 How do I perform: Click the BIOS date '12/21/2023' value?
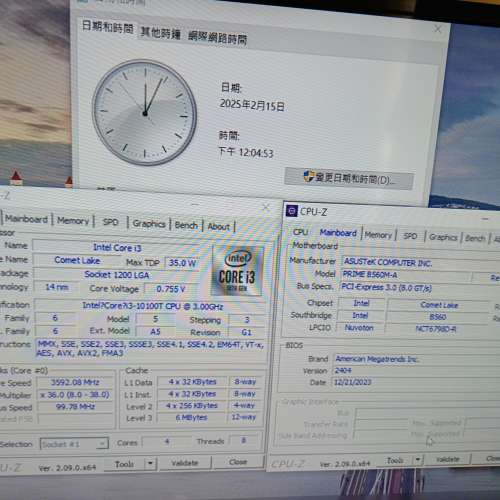pos(353,382)
